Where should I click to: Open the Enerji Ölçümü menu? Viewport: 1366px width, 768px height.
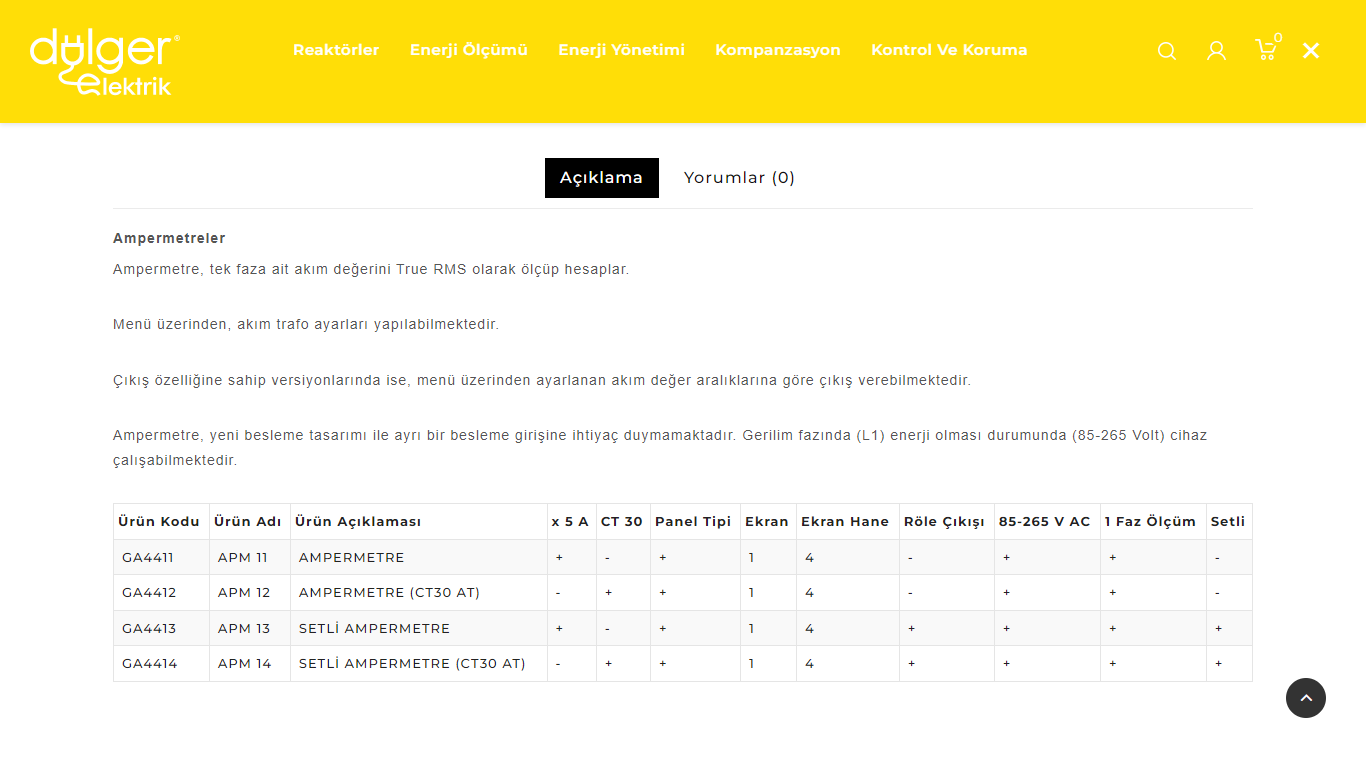468,50
